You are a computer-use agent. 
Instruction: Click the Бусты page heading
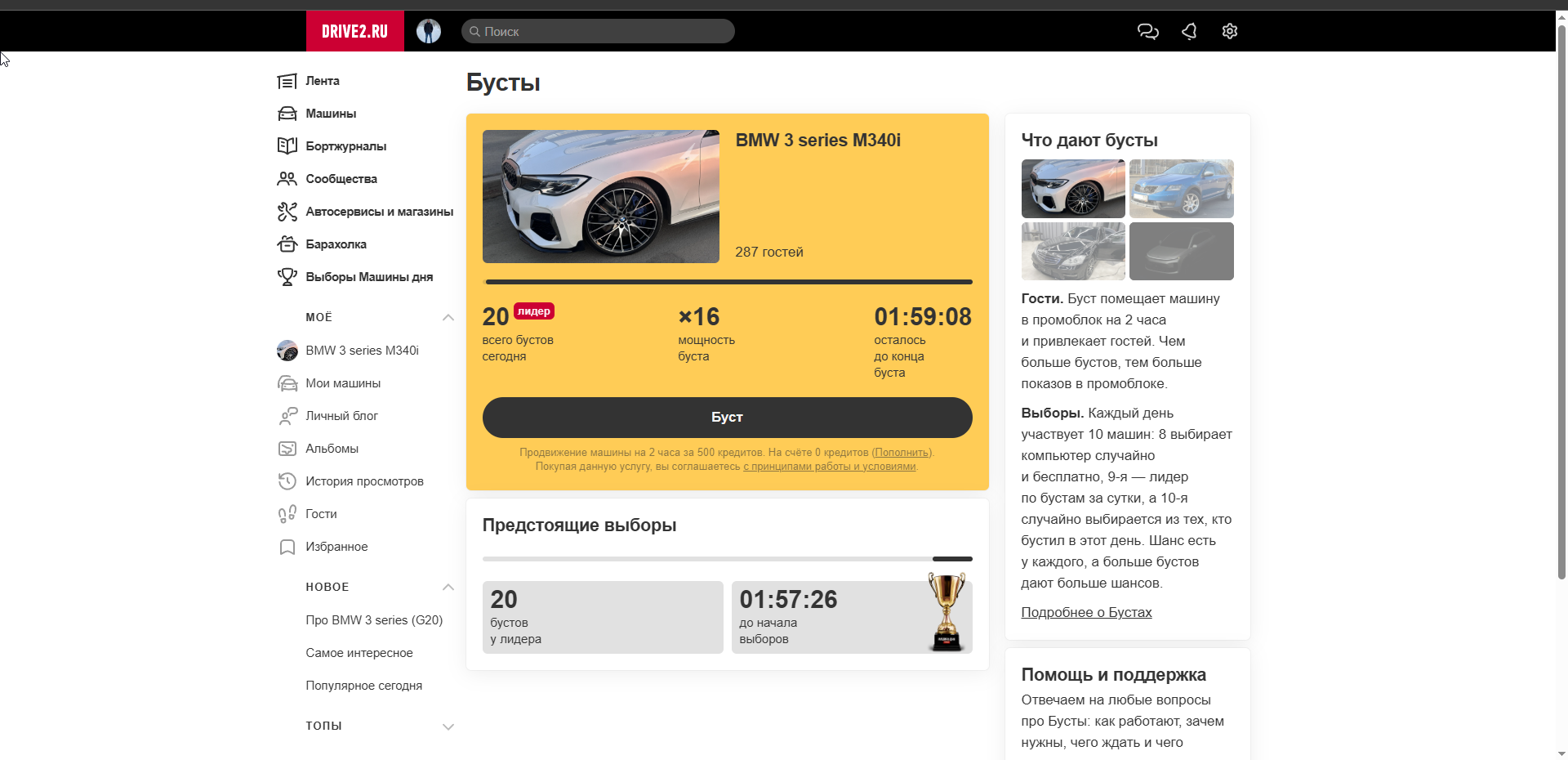coord(503,83)
